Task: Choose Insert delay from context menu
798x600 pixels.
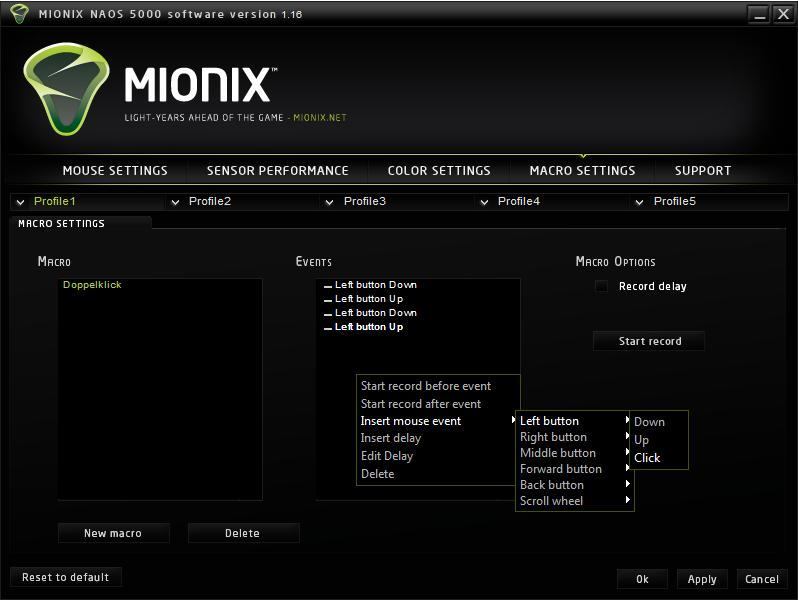Action: click(x=391, y=438)
